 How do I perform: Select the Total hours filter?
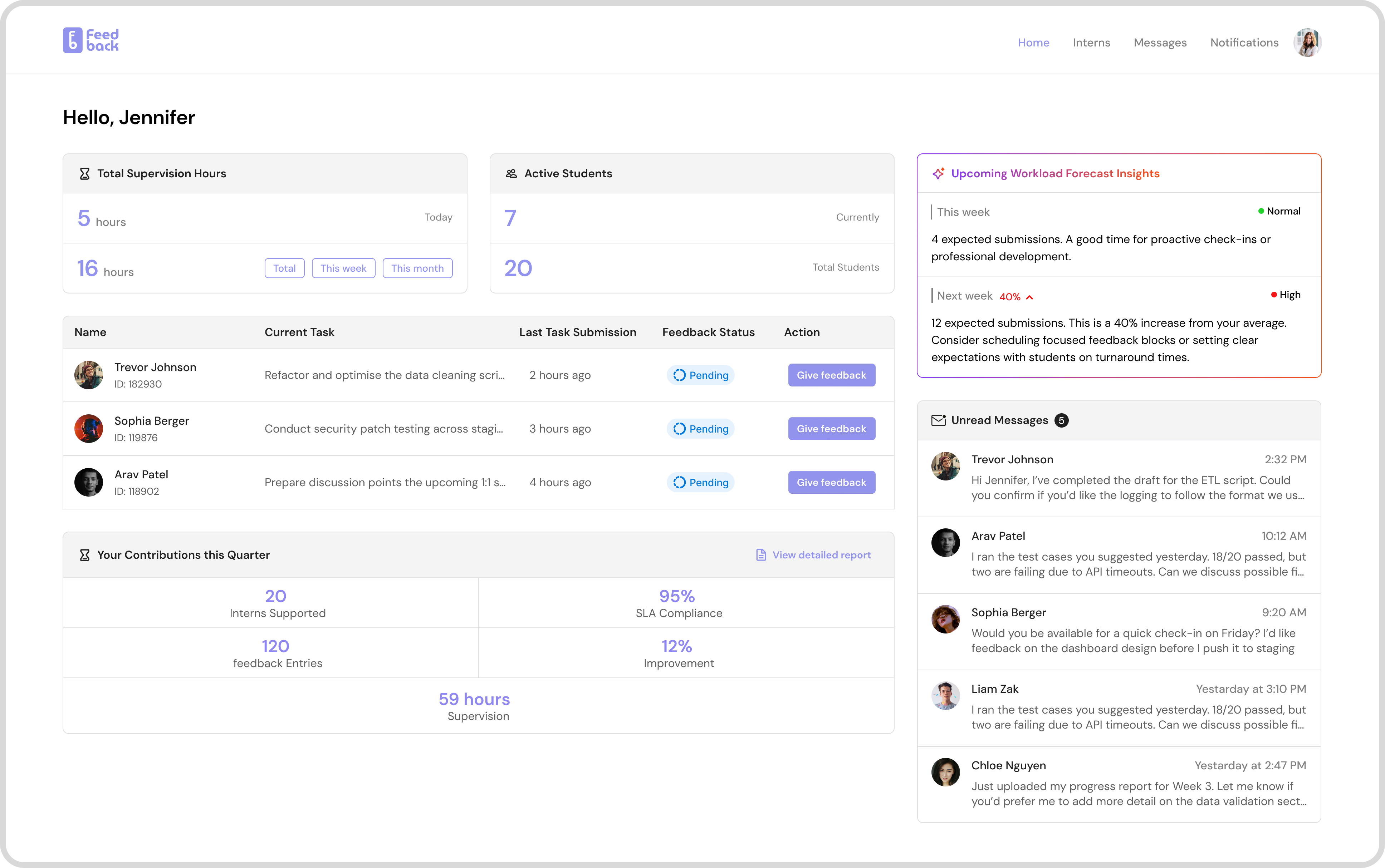(284, 268)
